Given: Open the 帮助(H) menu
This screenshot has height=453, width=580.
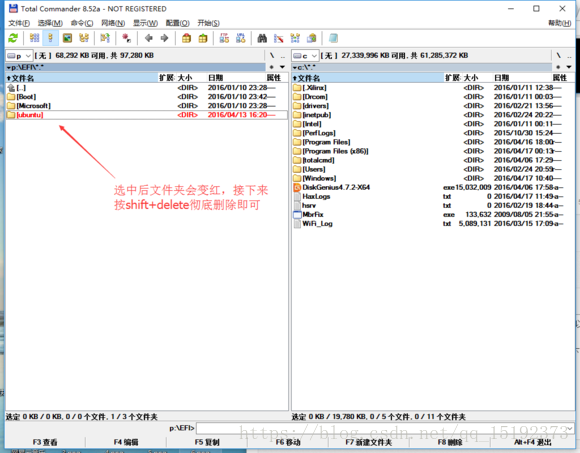Looking at the screenshot, I should (x=560, y=23).
